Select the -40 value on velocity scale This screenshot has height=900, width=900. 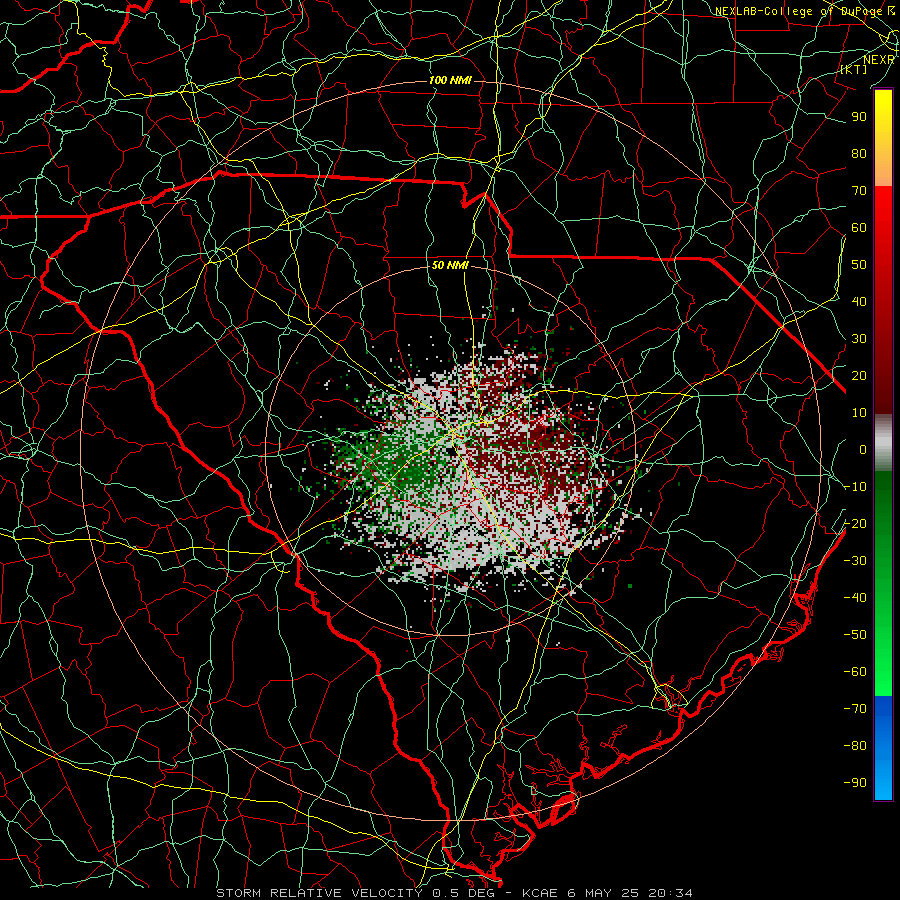point(855,598)
